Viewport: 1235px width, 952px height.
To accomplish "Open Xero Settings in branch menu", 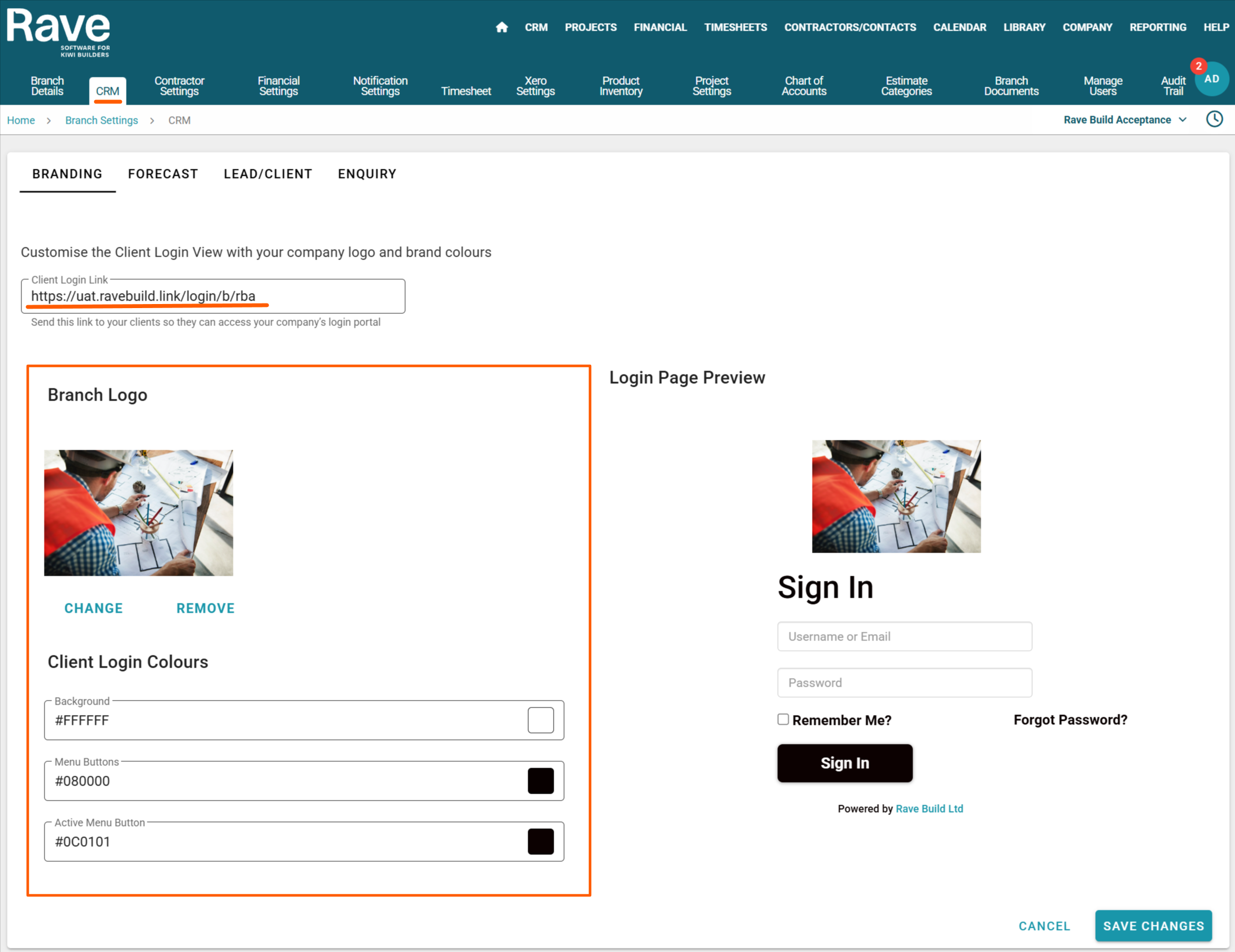I will tap(535, 86).
